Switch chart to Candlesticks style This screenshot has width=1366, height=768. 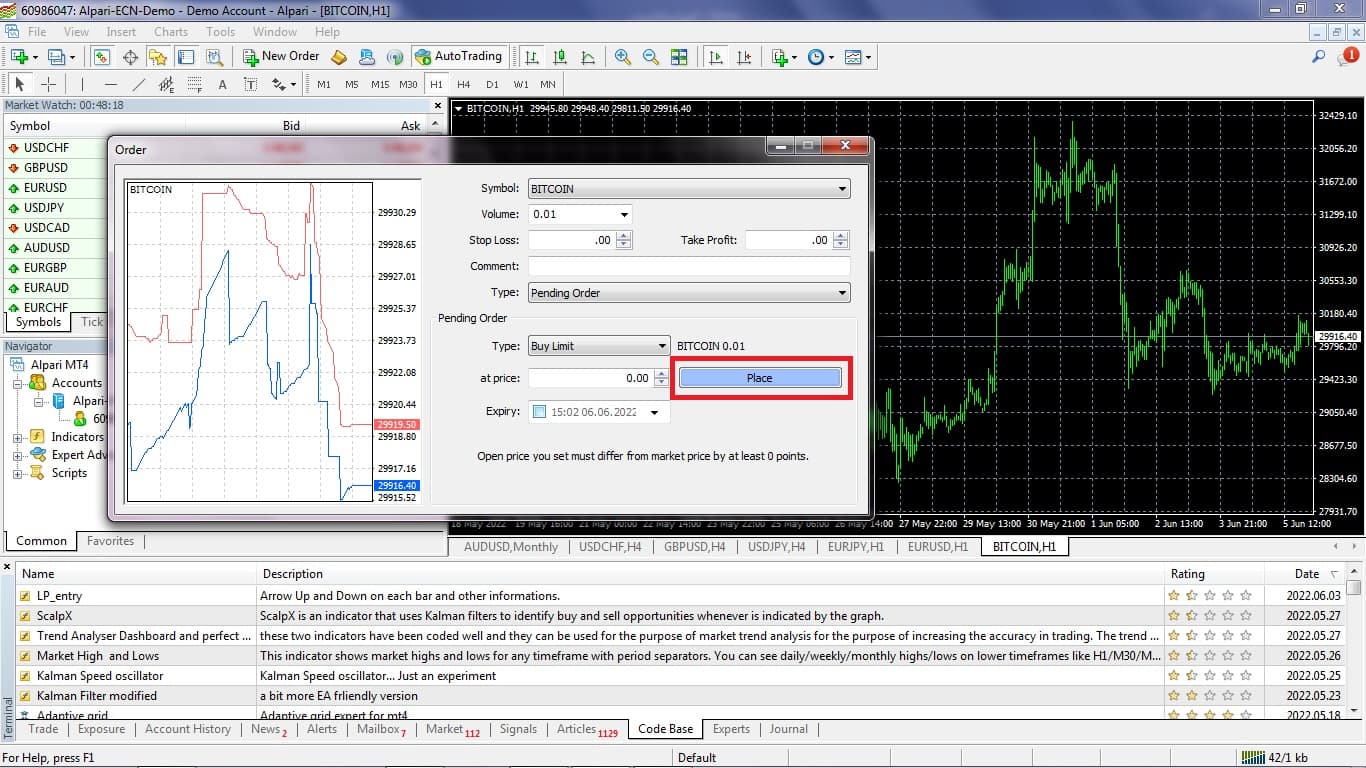[x=561, y=57]
